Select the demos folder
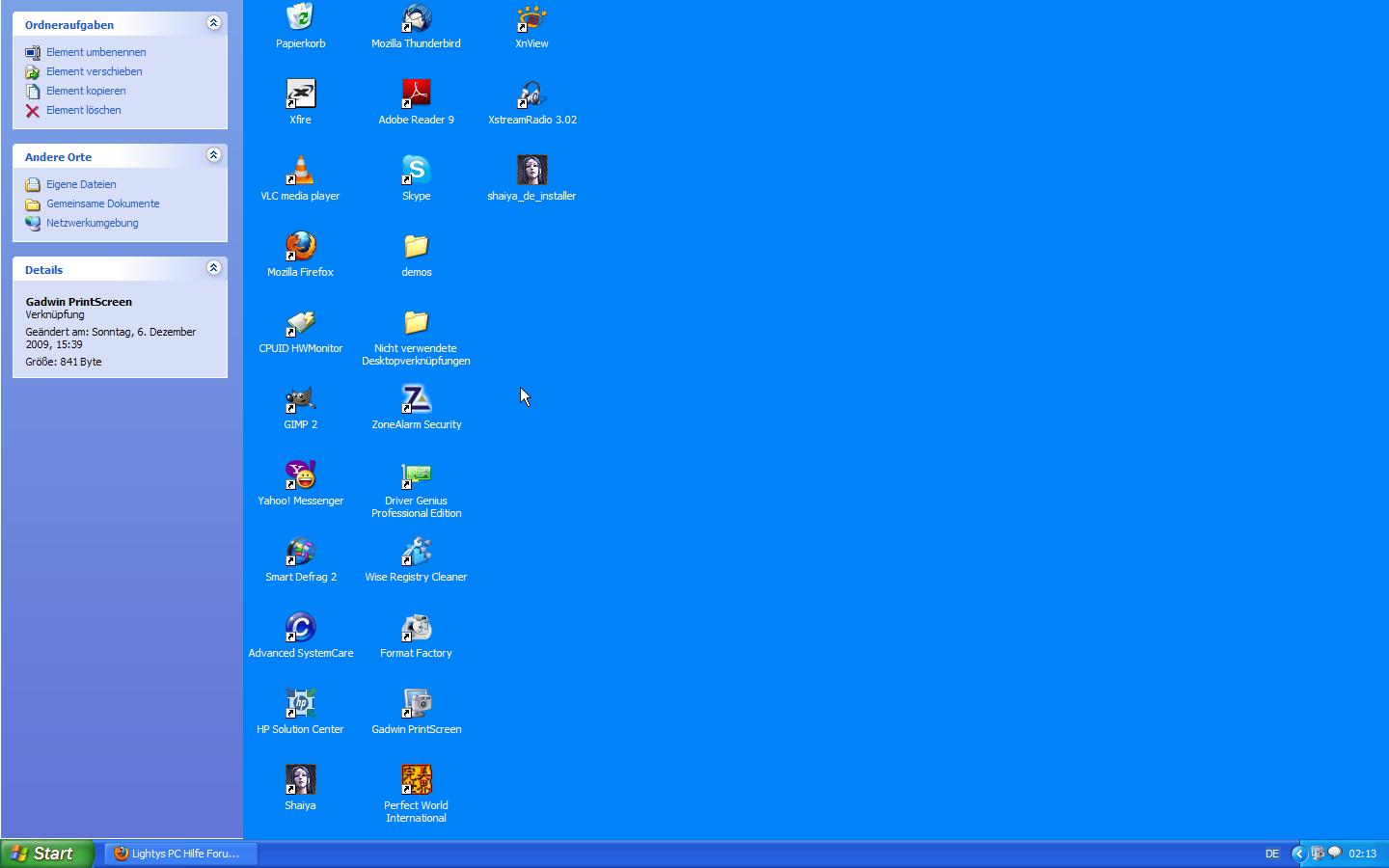 (416, 246)
